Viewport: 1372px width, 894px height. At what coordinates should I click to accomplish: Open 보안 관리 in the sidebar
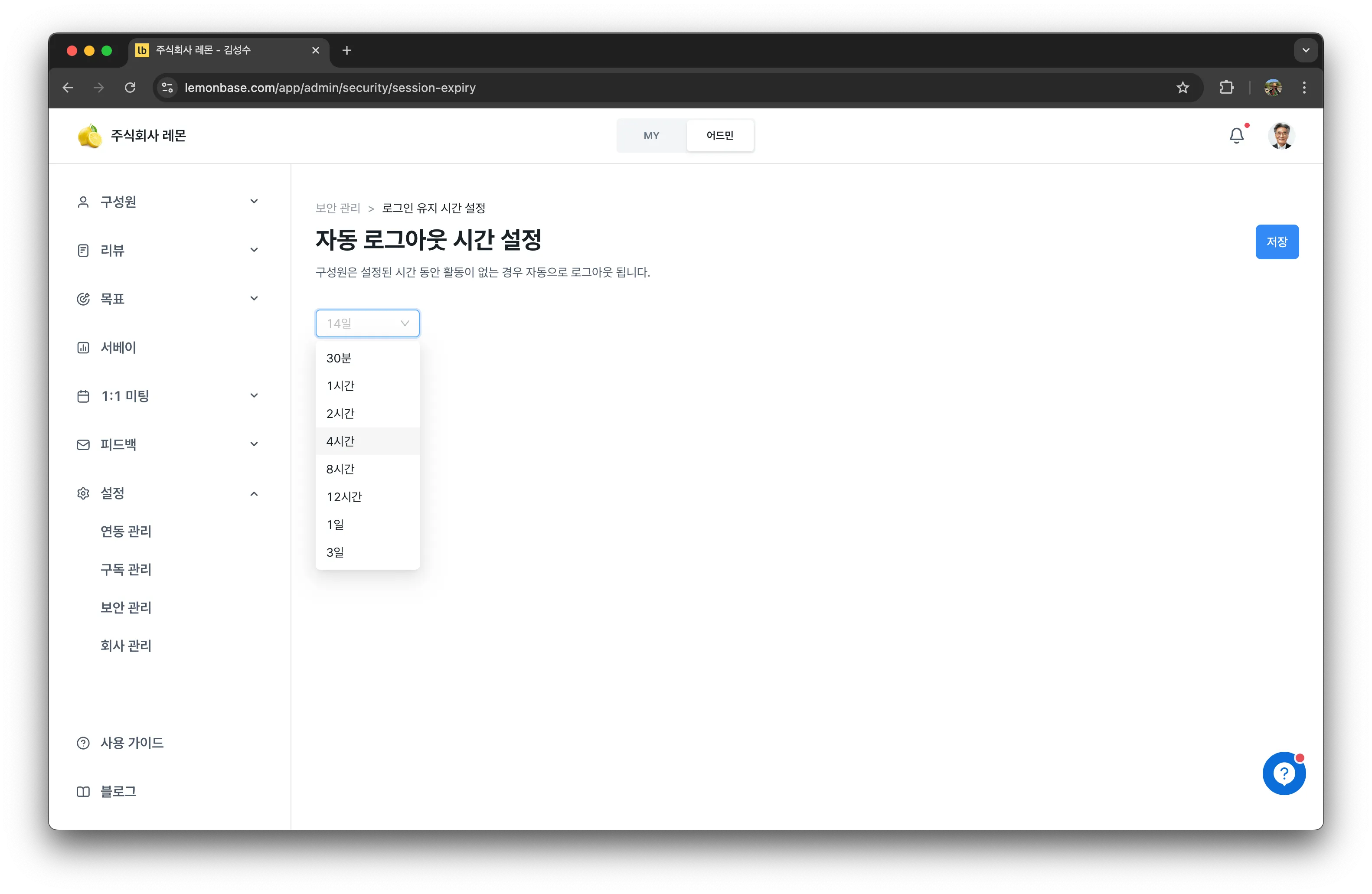tap(126, 607)
